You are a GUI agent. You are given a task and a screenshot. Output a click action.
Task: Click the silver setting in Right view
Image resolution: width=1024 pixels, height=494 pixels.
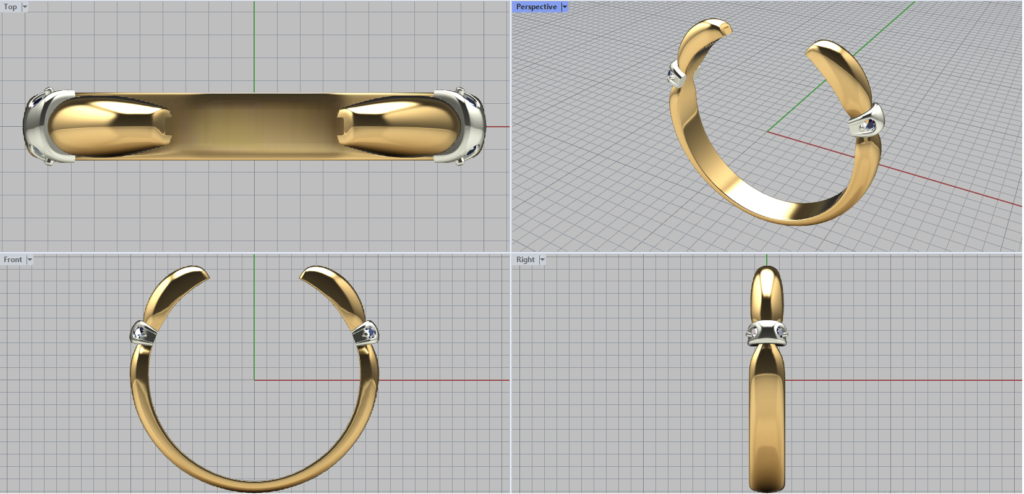[x=766, y=332]
